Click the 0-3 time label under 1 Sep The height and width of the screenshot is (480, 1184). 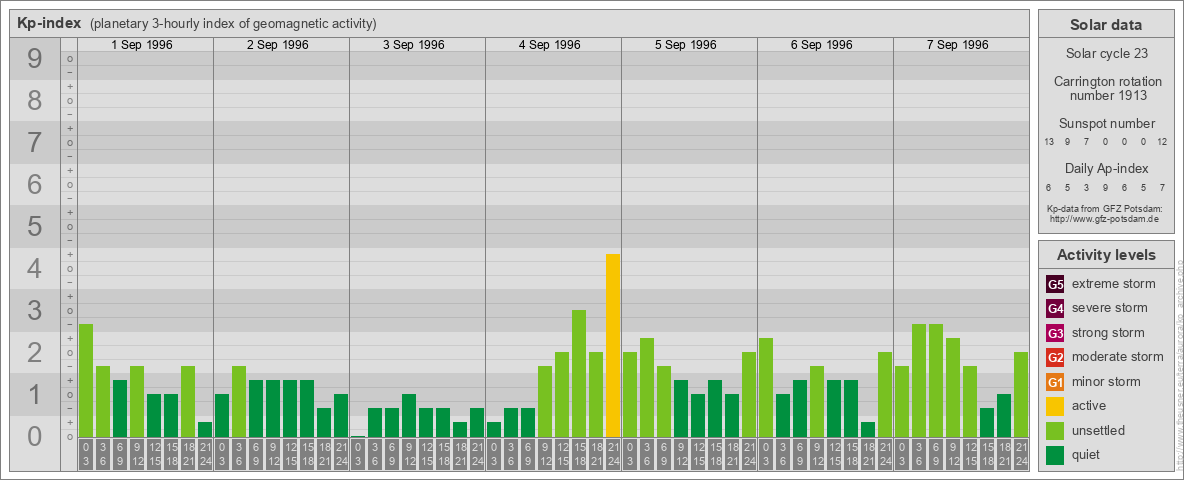tap(86, 455)
